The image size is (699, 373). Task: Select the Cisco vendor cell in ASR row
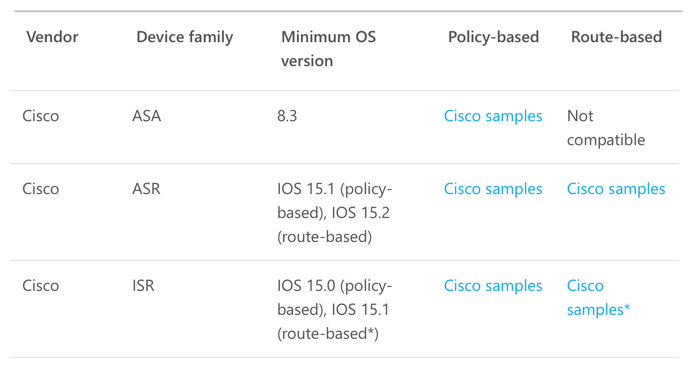[41, 189]
